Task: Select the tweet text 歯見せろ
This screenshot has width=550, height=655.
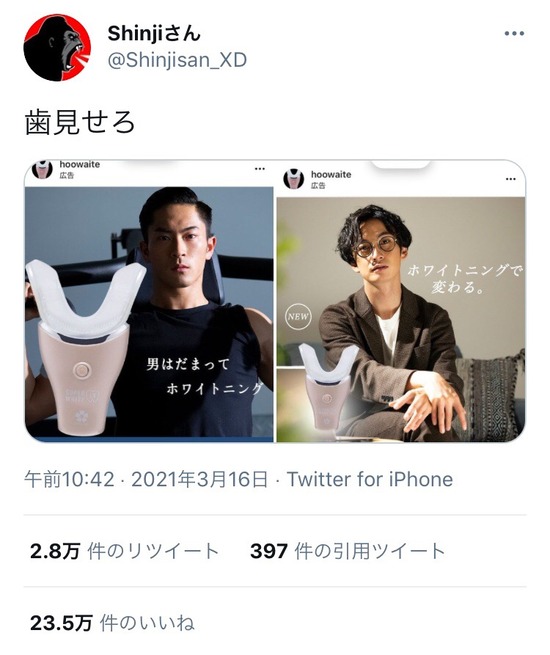Action: (x=79, y=123)
